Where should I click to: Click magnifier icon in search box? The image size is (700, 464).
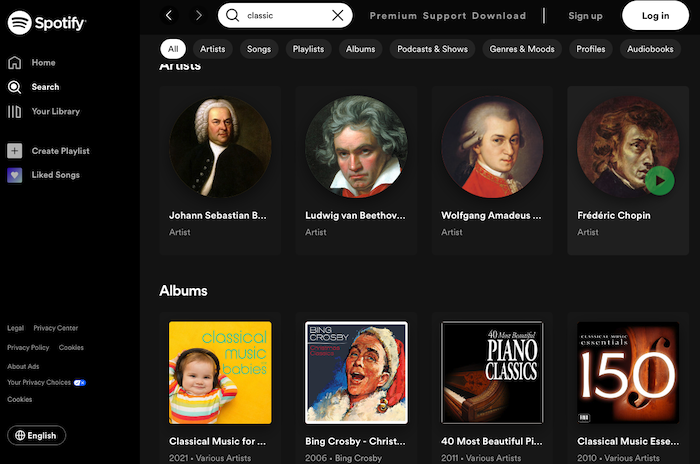[232, 15]
